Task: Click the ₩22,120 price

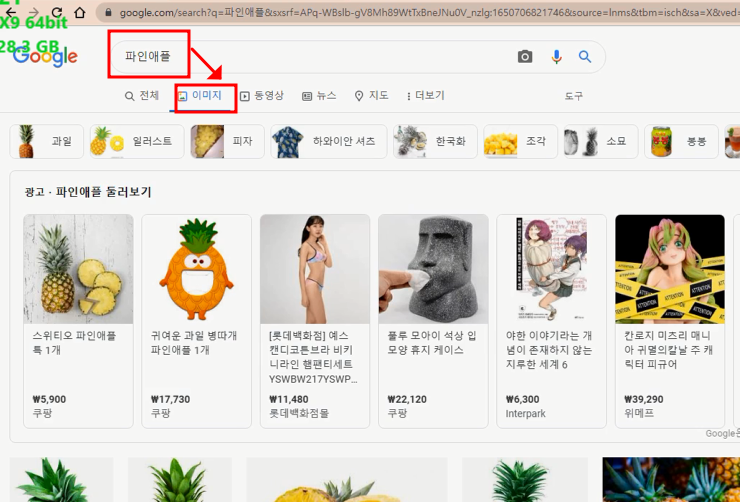Action: (x=407, y=399)
